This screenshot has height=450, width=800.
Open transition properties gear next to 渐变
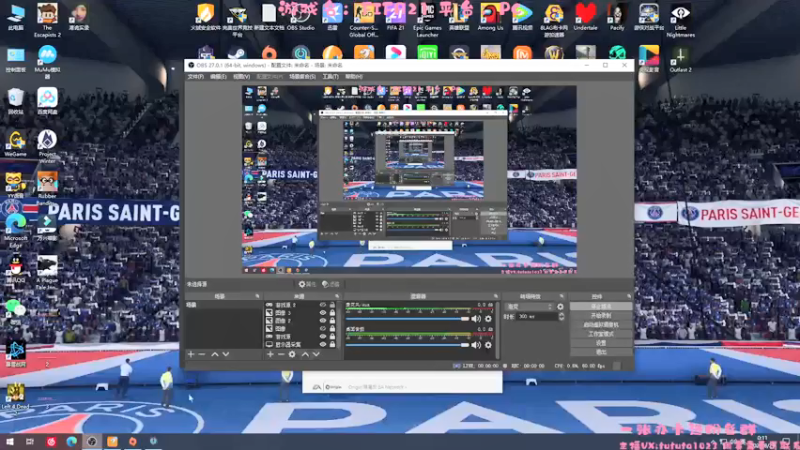click(x=560, y=307)
